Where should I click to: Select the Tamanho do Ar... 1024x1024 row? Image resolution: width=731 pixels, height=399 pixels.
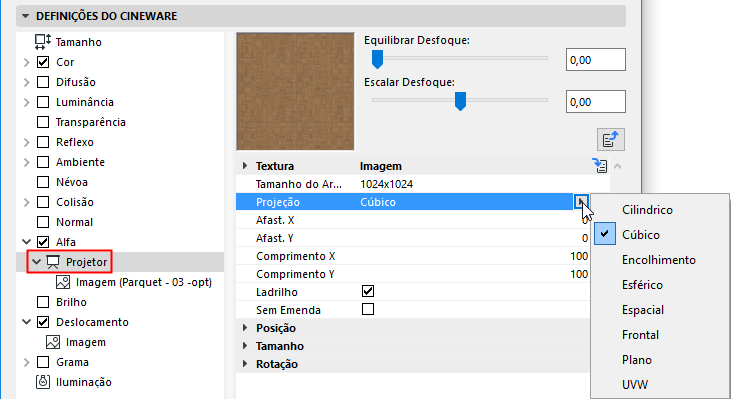pos(423,184)
